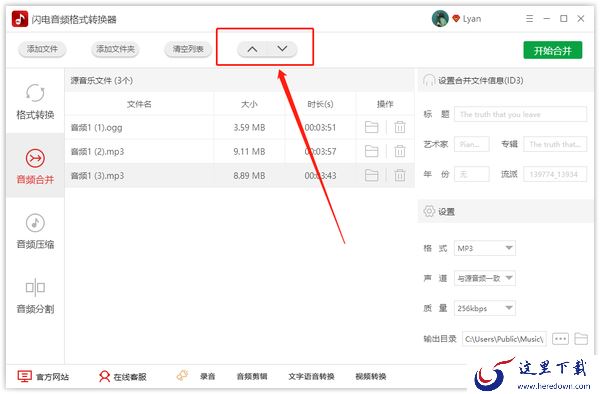The image size is (600, 394).
Task: Open the 文字语音转换 link
Action: tap(311, 376)
